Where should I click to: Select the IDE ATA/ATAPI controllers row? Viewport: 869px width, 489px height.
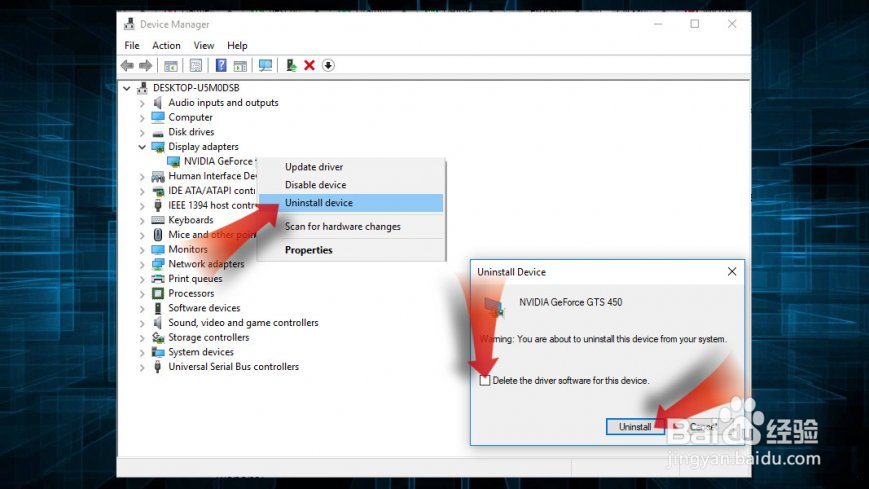tap(212, 191)
